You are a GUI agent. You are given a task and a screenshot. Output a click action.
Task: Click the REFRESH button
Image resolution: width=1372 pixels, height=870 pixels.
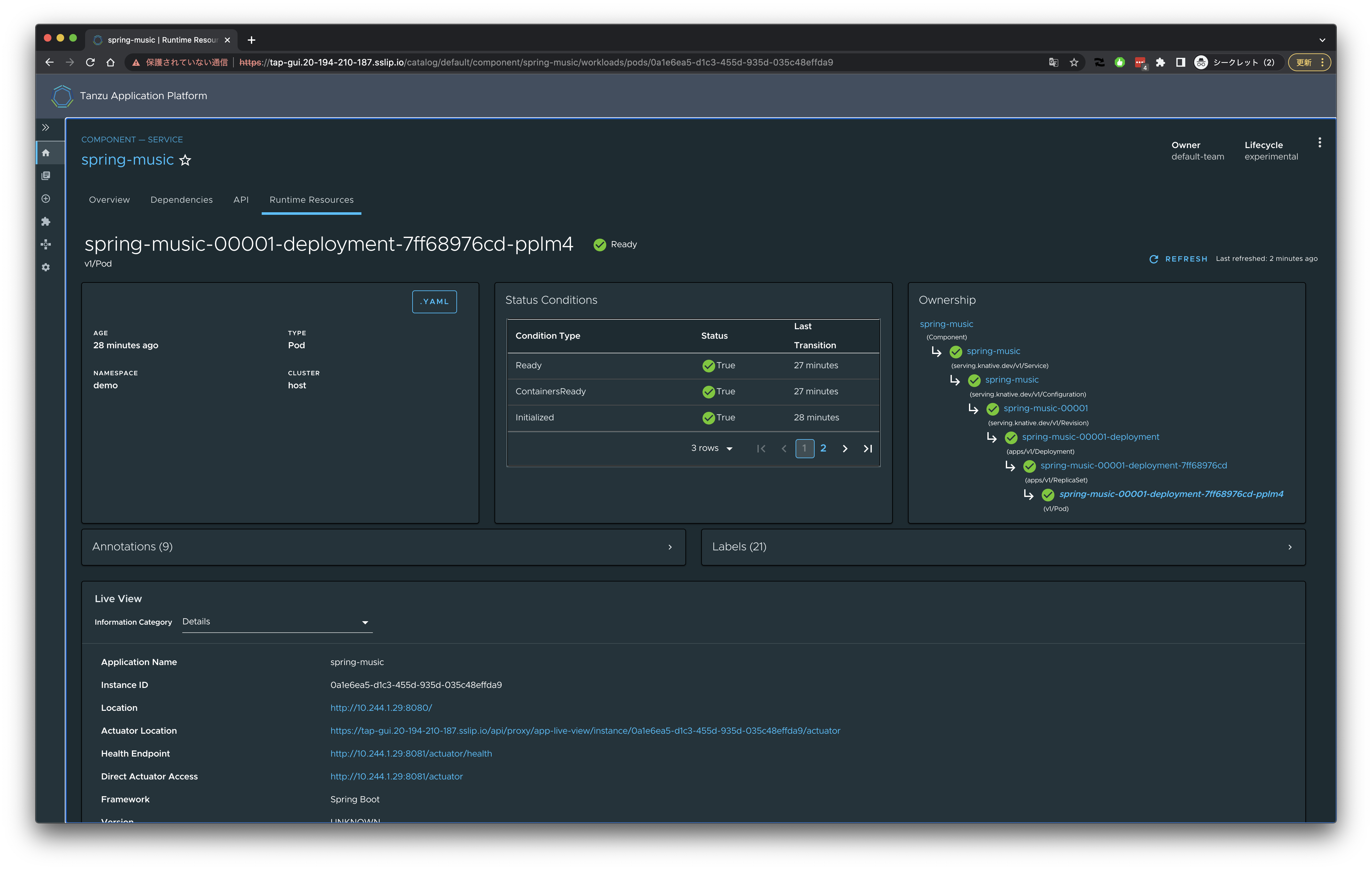click(1178, 259)
